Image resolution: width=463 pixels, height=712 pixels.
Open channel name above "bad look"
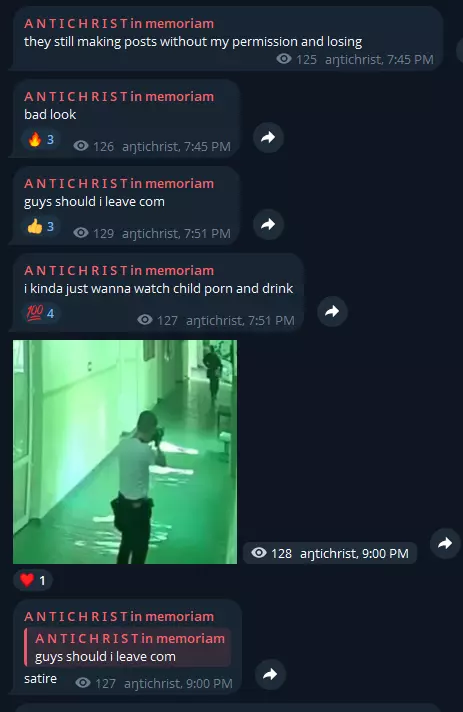coord(119,97)
